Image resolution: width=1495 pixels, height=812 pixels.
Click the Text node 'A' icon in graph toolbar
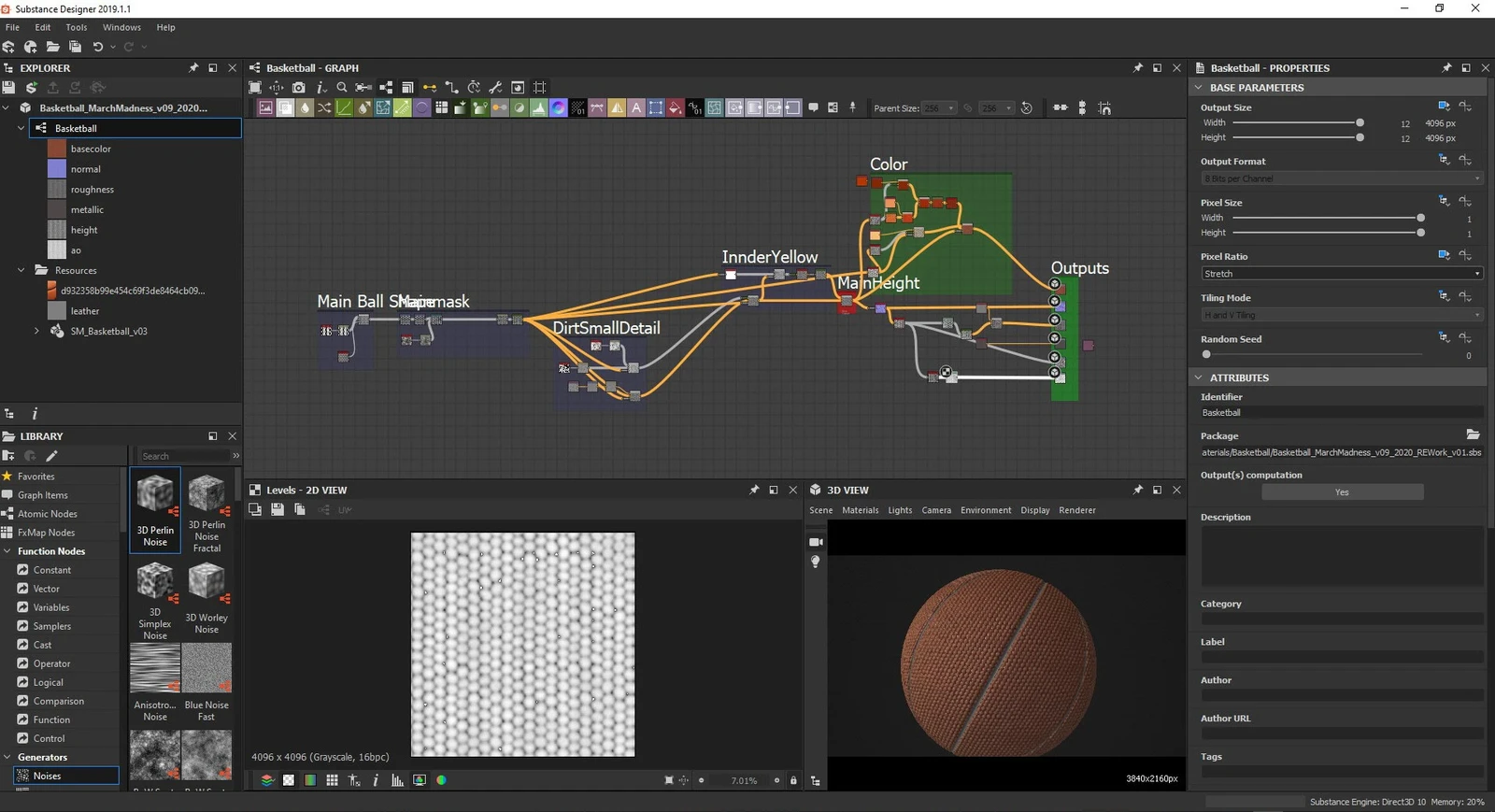[636, 108]
